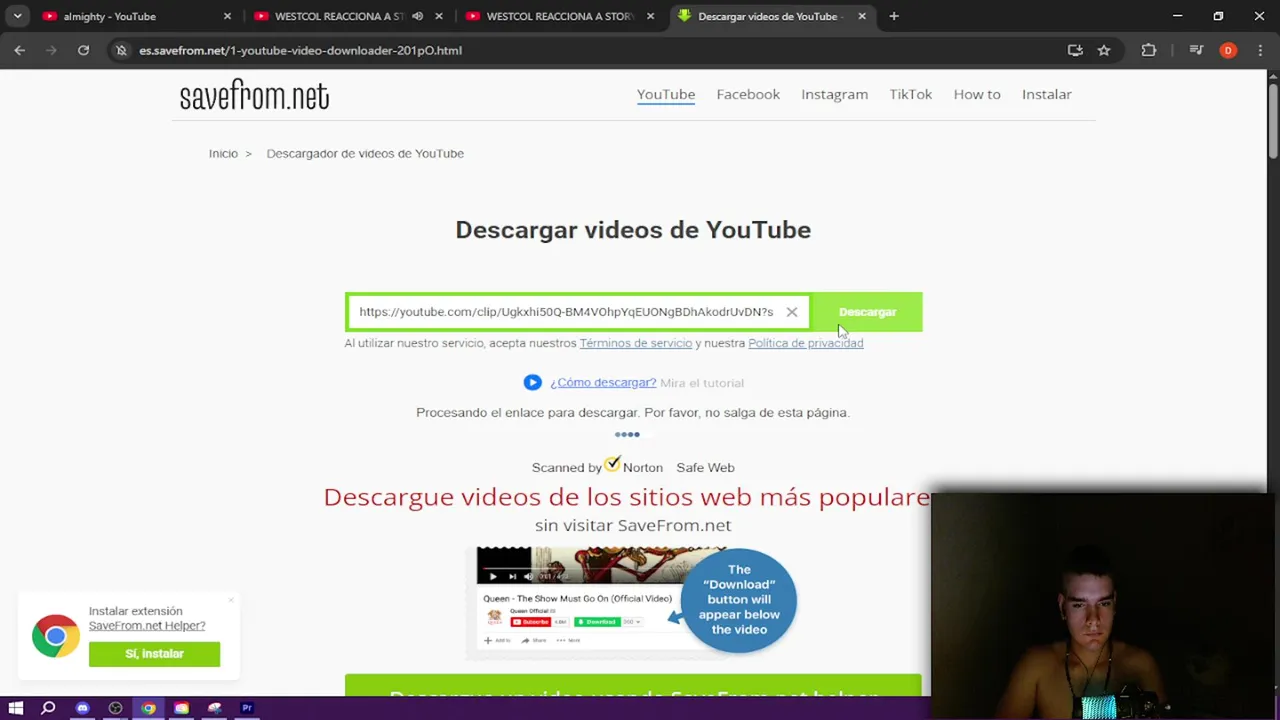
Task: Select the Instagram navigation item
Action: [834, 94]
